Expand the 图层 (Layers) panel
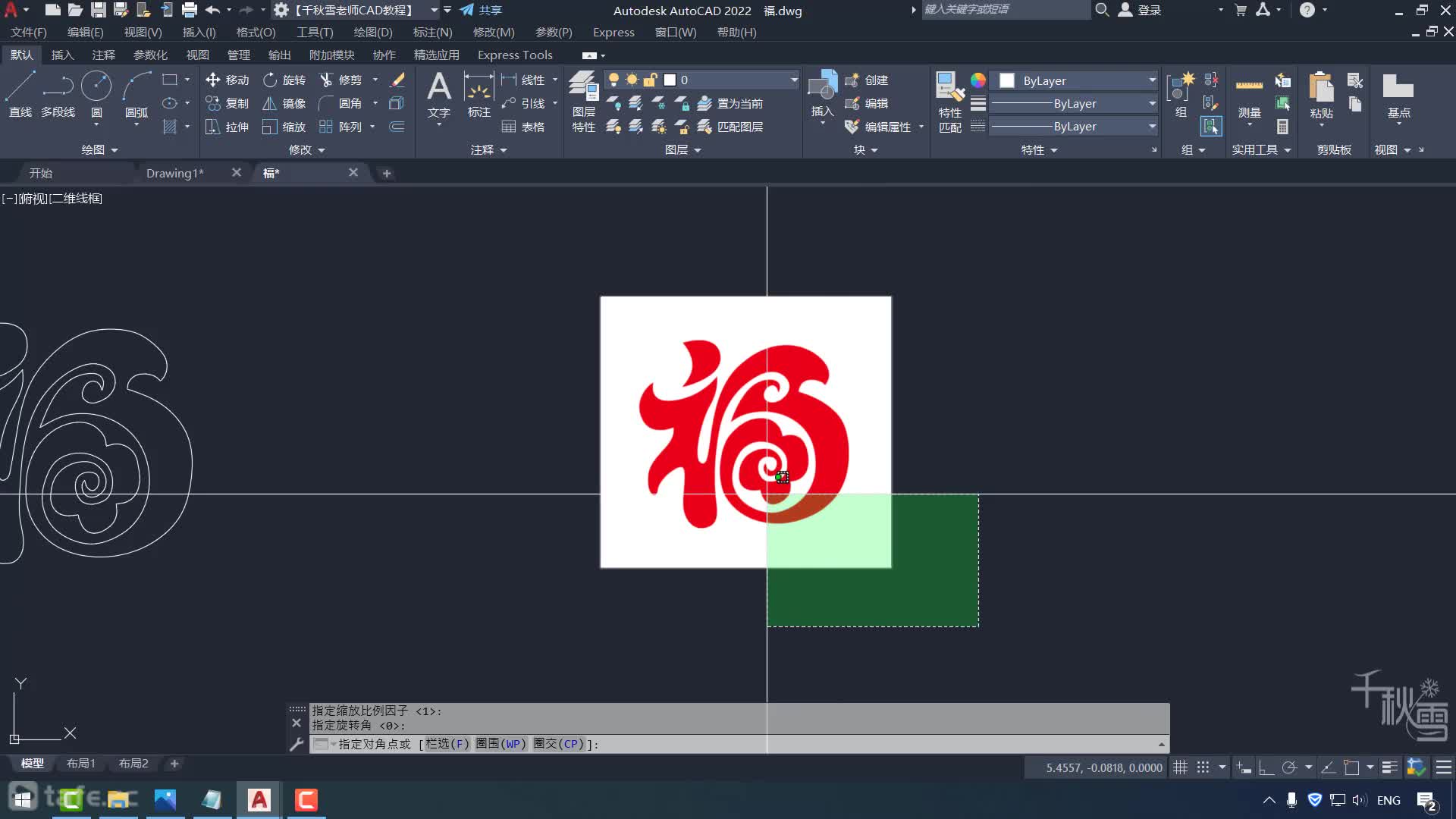This screenshot has width=1456, height=819. [682, 149]
